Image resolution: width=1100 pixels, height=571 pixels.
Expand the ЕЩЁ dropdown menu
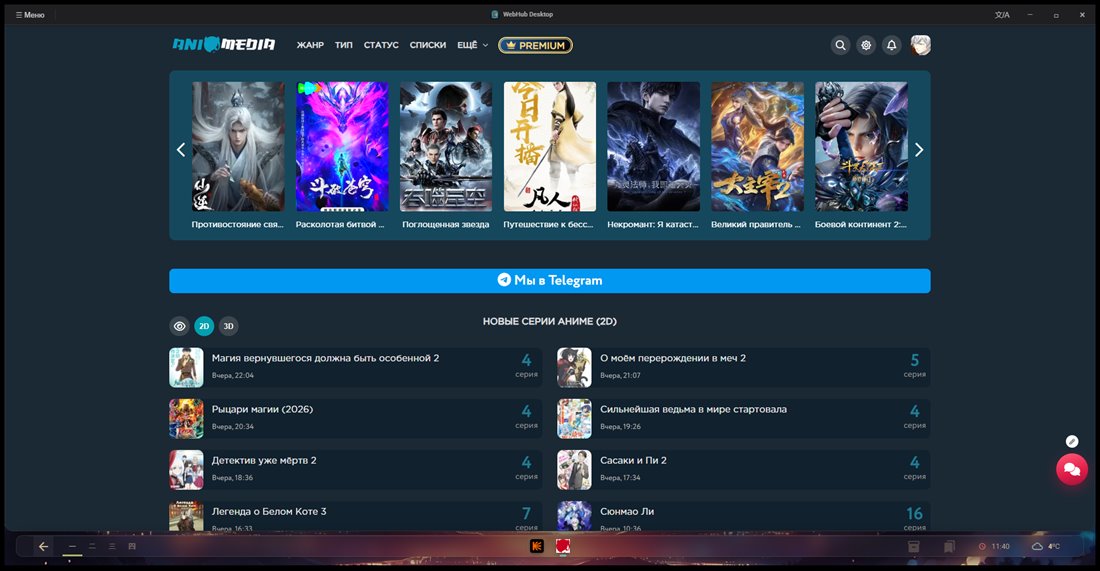coord(472,45)
